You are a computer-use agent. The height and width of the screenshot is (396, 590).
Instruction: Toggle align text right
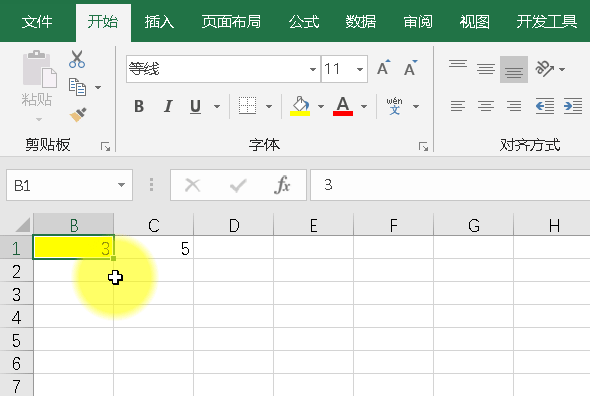click(x=514, y=106)
